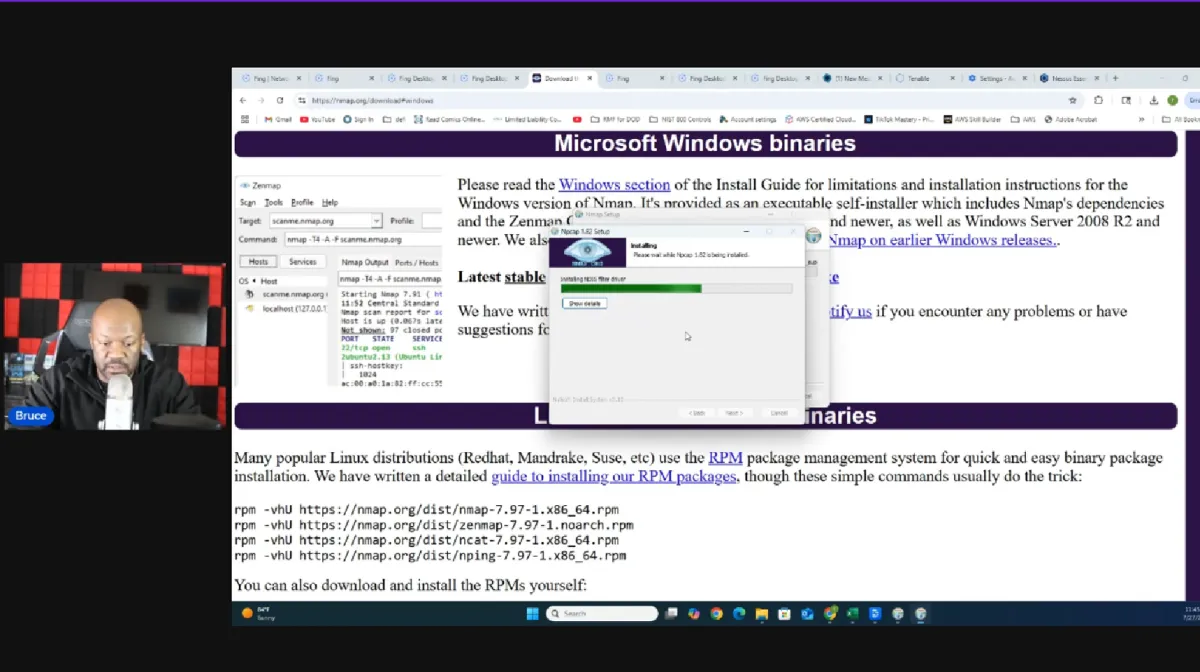This screenshot has width=1200, height=672.
Task: Click Next in Npcap setup dialog
Action: 733,412
